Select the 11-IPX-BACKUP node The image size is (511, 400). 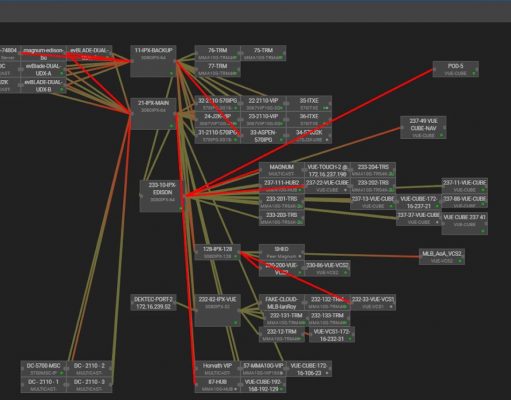(x=153, y=61)
